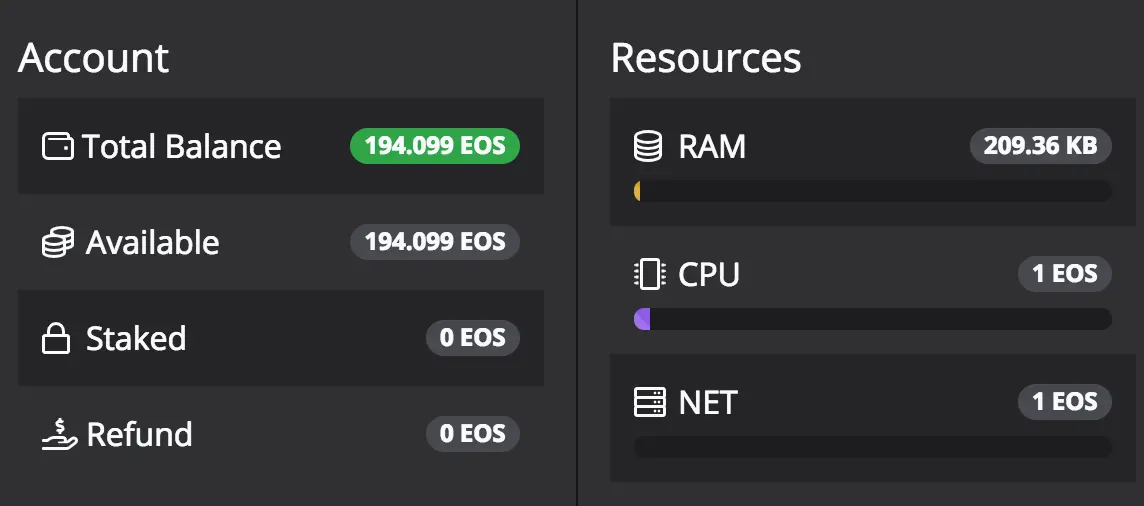Click the green 194.099 EOS total balance badge
This screenshot has width=1144, height=506.
click(435, 147)
